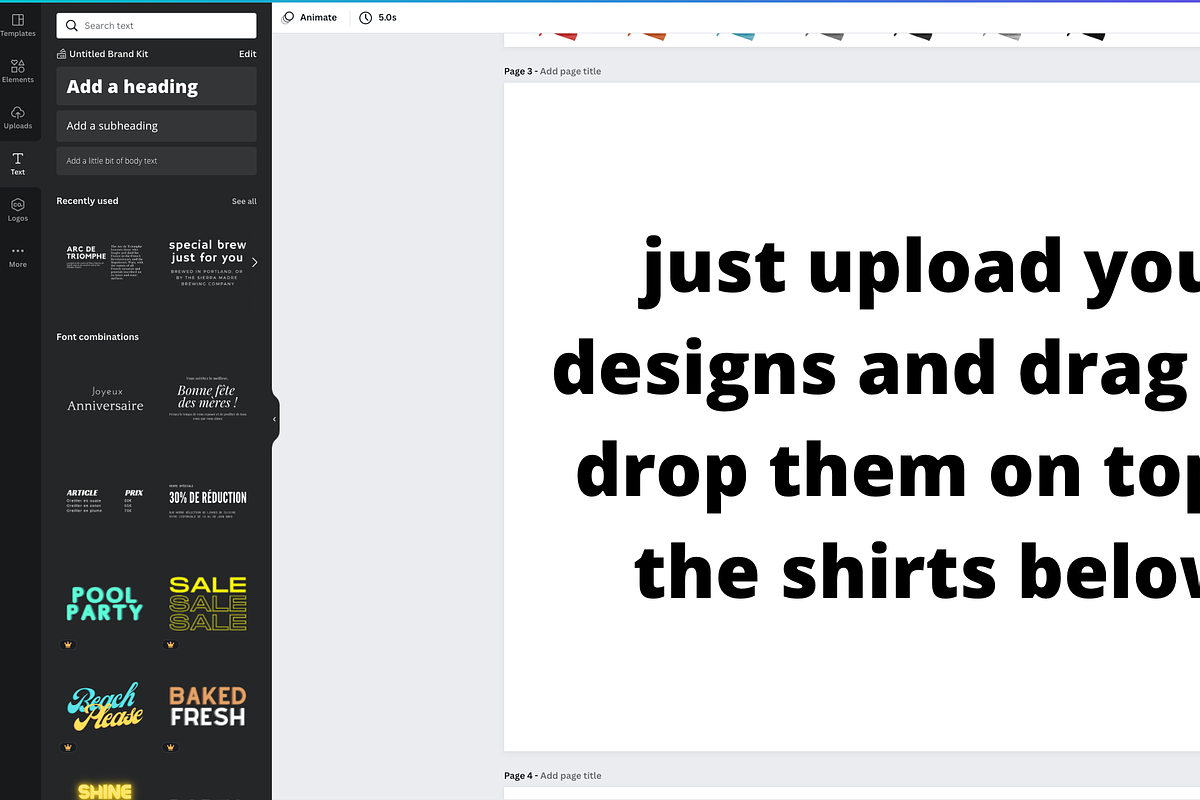
Task: Choose the Joyeux Anniversaire font combination
Action: coord(104,399)
